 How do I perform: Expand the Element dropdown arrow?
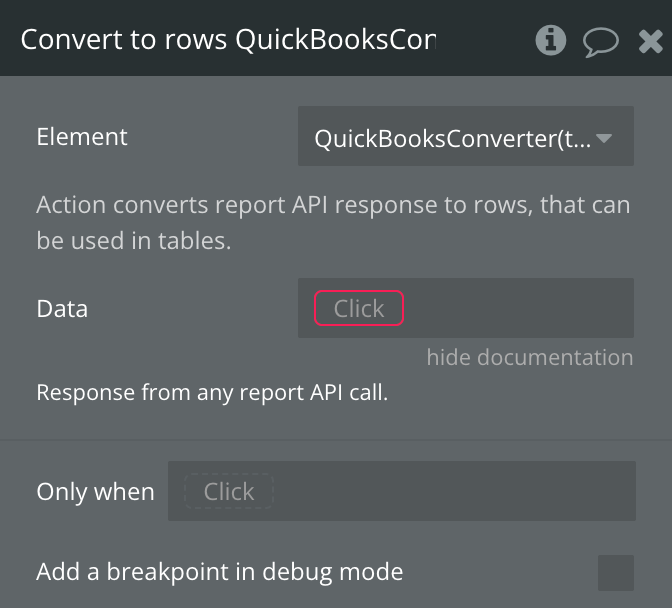pyautogui.click(x=604, y=138)
